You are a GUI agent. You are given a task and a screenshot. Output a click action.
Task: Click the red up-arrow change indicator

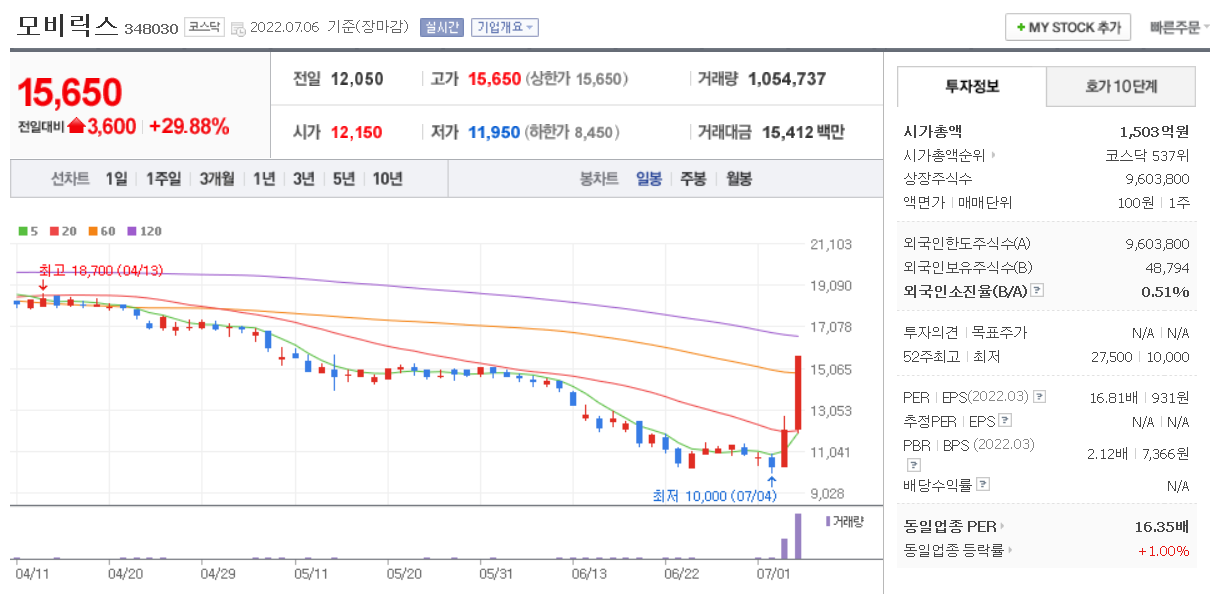point(76,127)
